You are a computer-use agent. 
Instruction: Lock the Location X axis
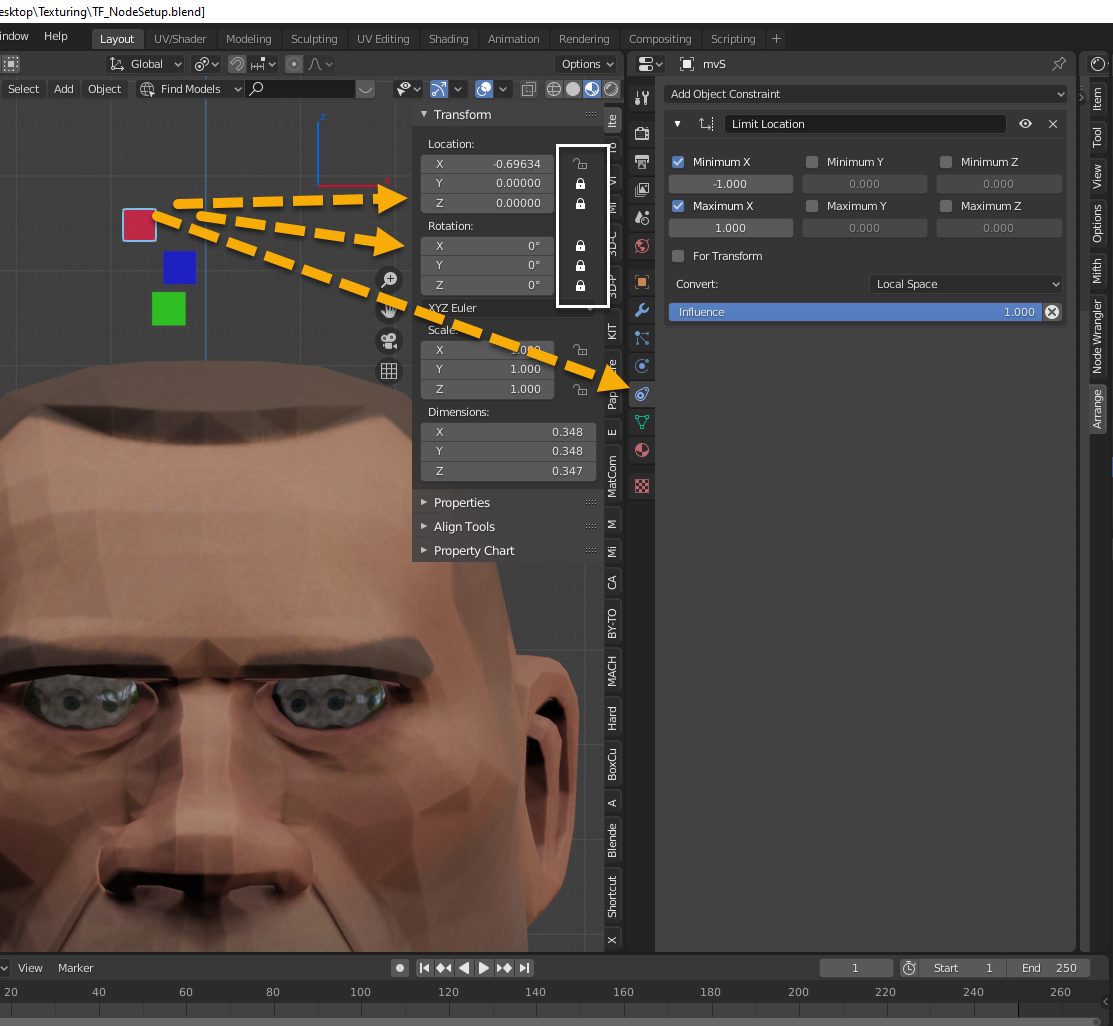pyautogui.click(x=580, y=164)
